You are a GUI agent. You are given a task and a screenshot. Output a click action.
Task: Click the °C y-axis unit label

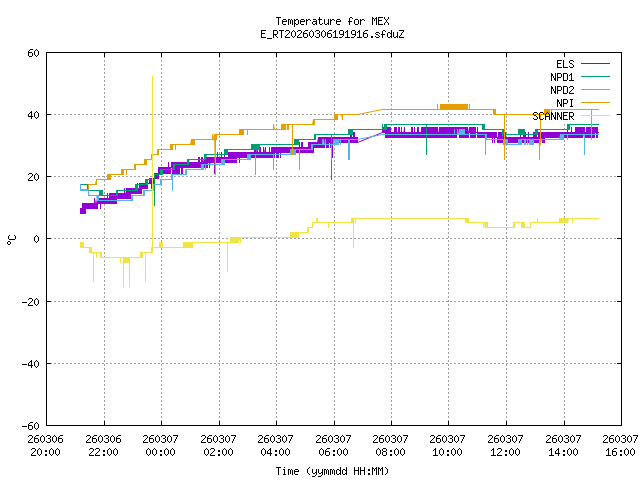click(x=11, y=239)
